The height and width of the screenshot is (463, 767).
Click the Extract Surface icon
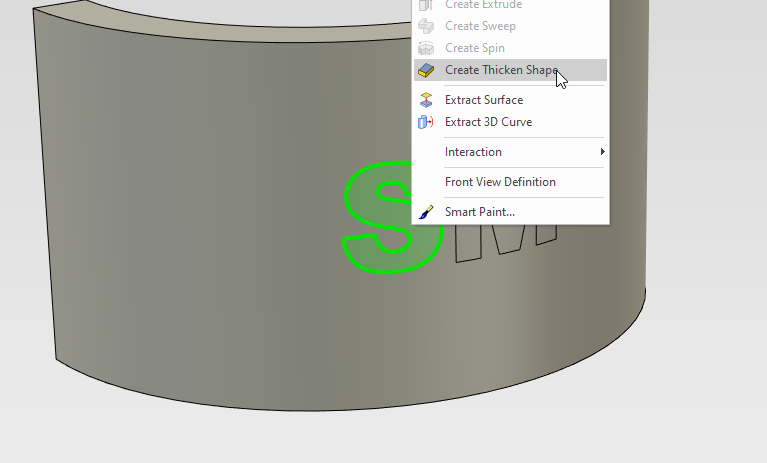click(x=426, y=100)
